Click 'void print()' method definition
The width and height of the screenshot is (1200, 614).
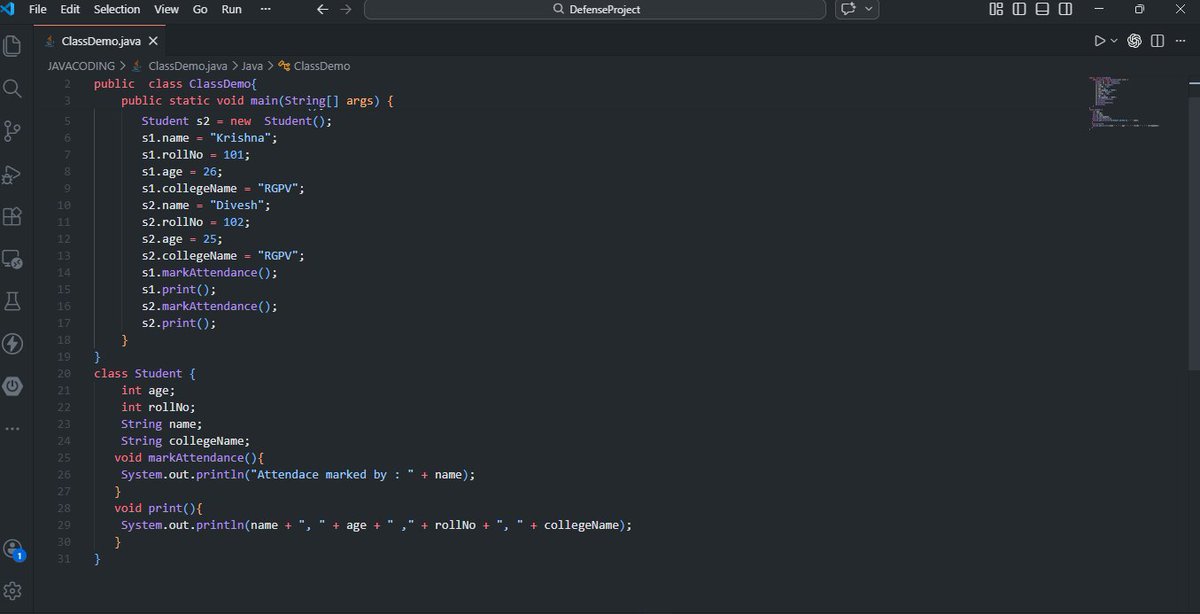[x=158, y=508]
